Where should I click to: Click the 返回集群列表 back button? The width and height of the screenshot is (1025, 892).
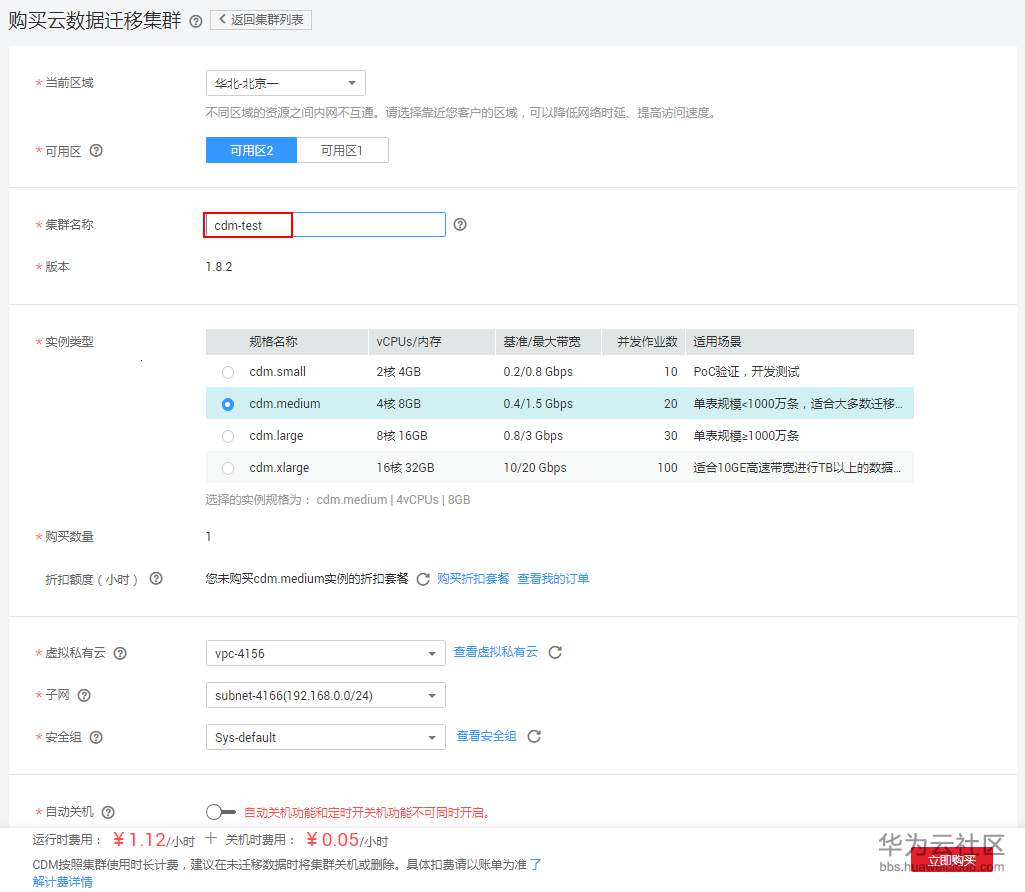pos(261,20)
